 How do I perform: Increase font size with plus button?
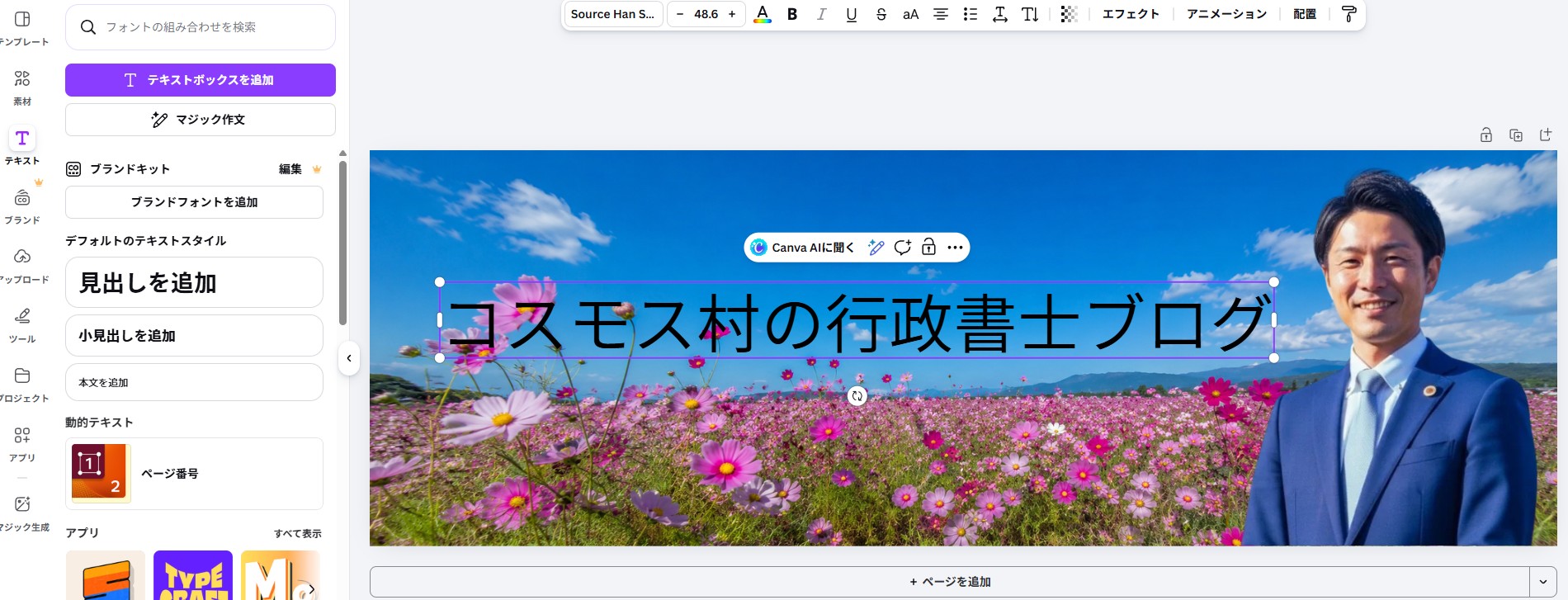[x=732, y=14]
